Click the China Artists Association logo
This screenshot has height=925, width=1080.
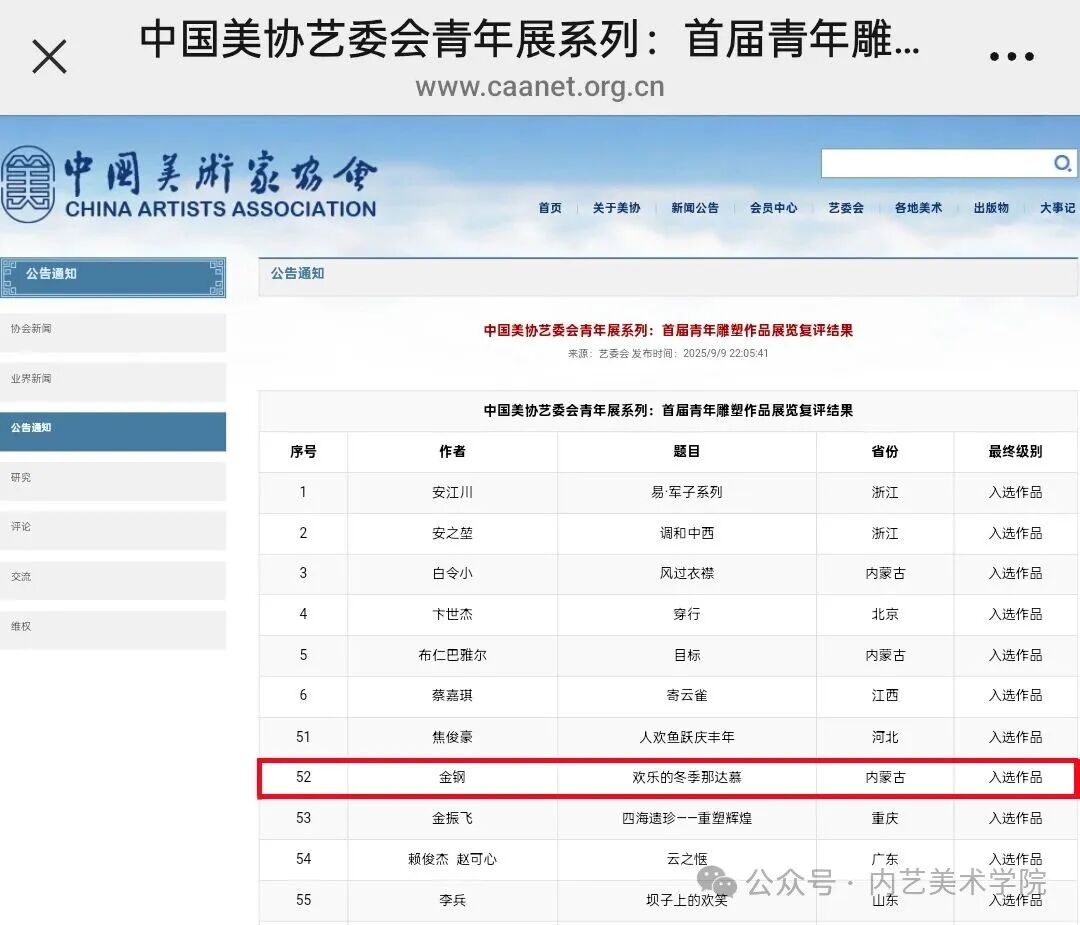tap(190, 185)
